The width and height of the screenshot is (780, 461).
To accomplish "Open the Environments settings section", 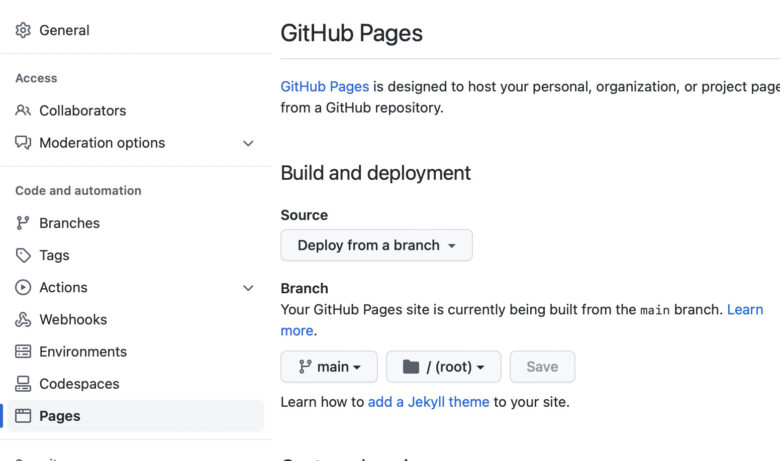I will tap(135, 352).
